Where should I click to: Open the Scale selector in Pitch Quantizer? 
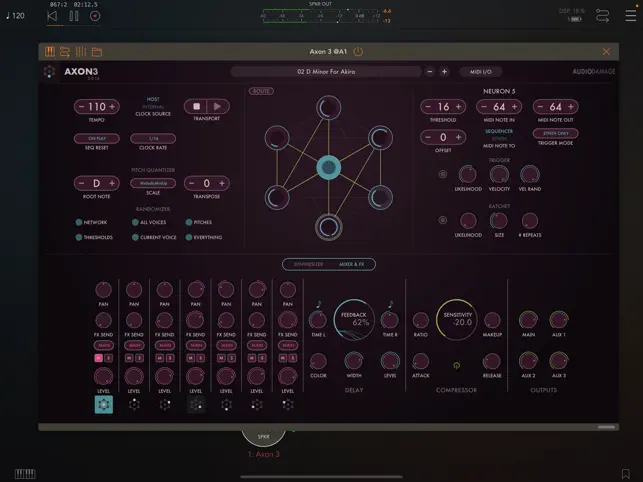153,183
